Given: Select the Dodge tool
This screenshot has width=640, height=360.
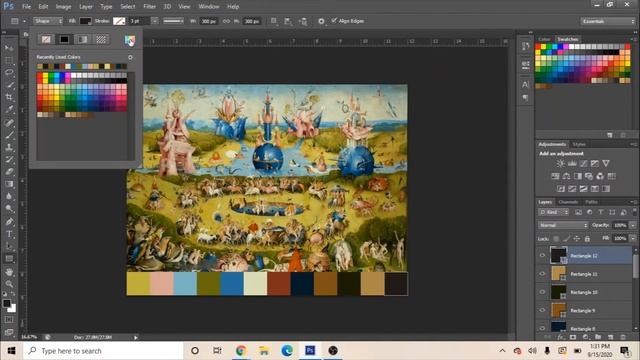Looking at the screenshot, I should pos(9,209).
